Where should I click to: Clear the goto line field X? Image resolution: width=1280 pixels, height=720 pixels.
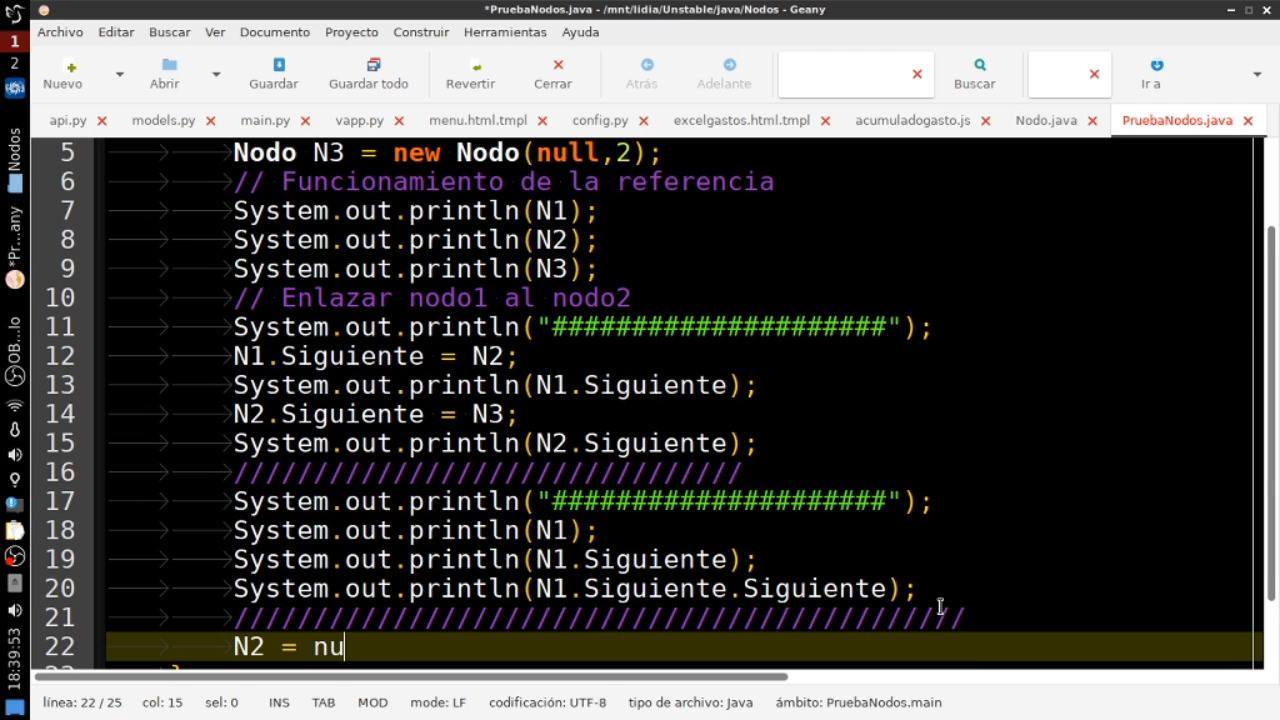click(x=1094, y=74)
